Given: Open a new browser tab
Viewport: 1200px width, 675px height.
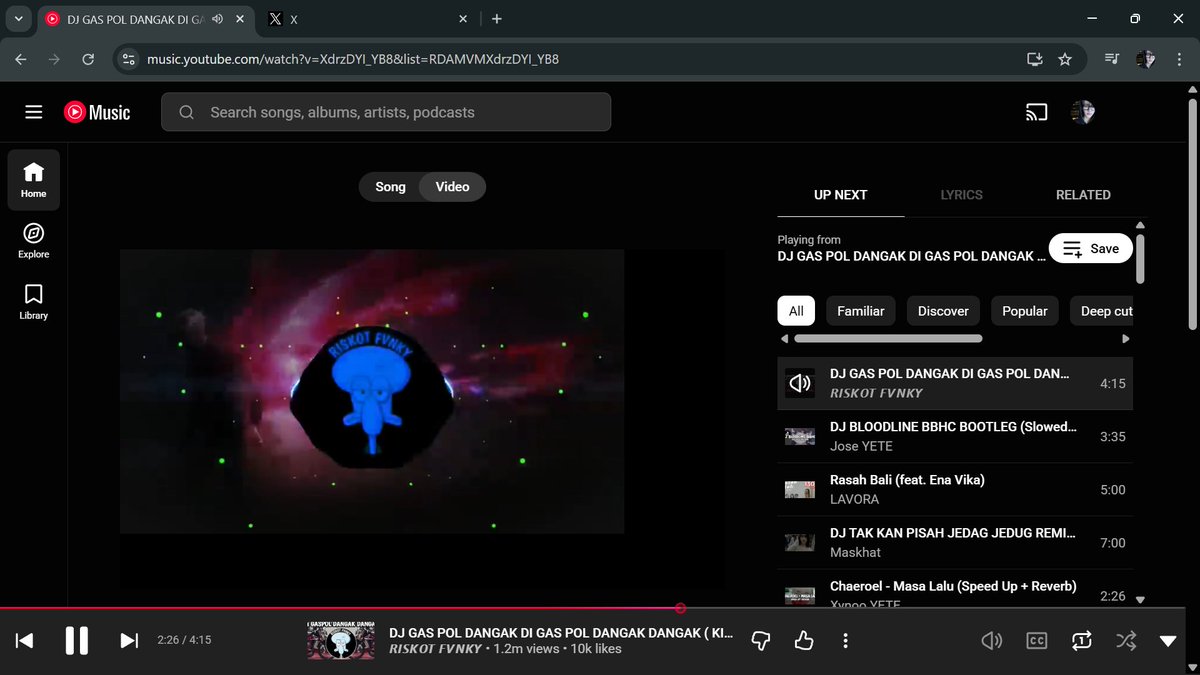Looking at the screenshot, I should coord(497,19).
